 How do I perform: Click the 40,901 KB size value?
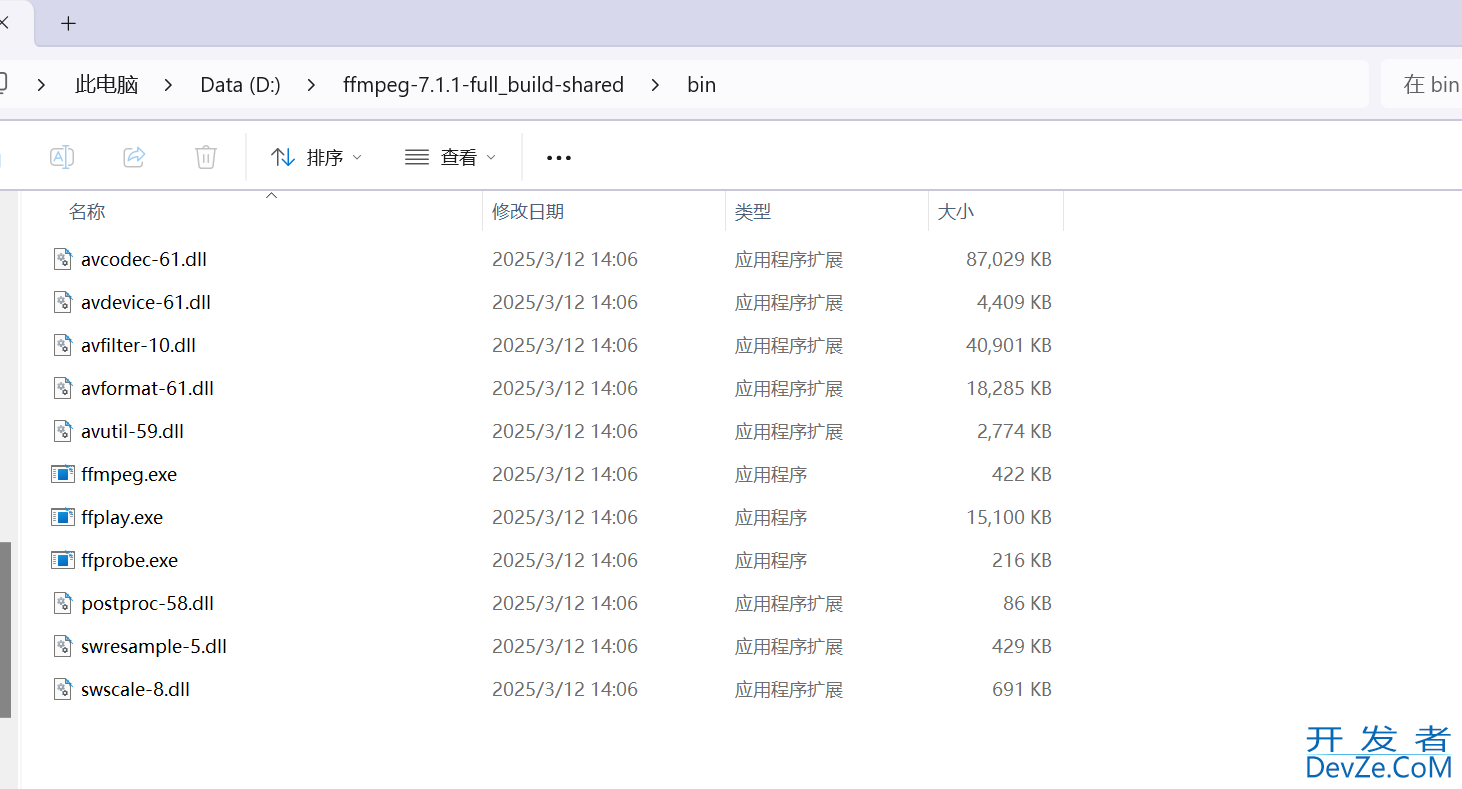pos(1009,345)
